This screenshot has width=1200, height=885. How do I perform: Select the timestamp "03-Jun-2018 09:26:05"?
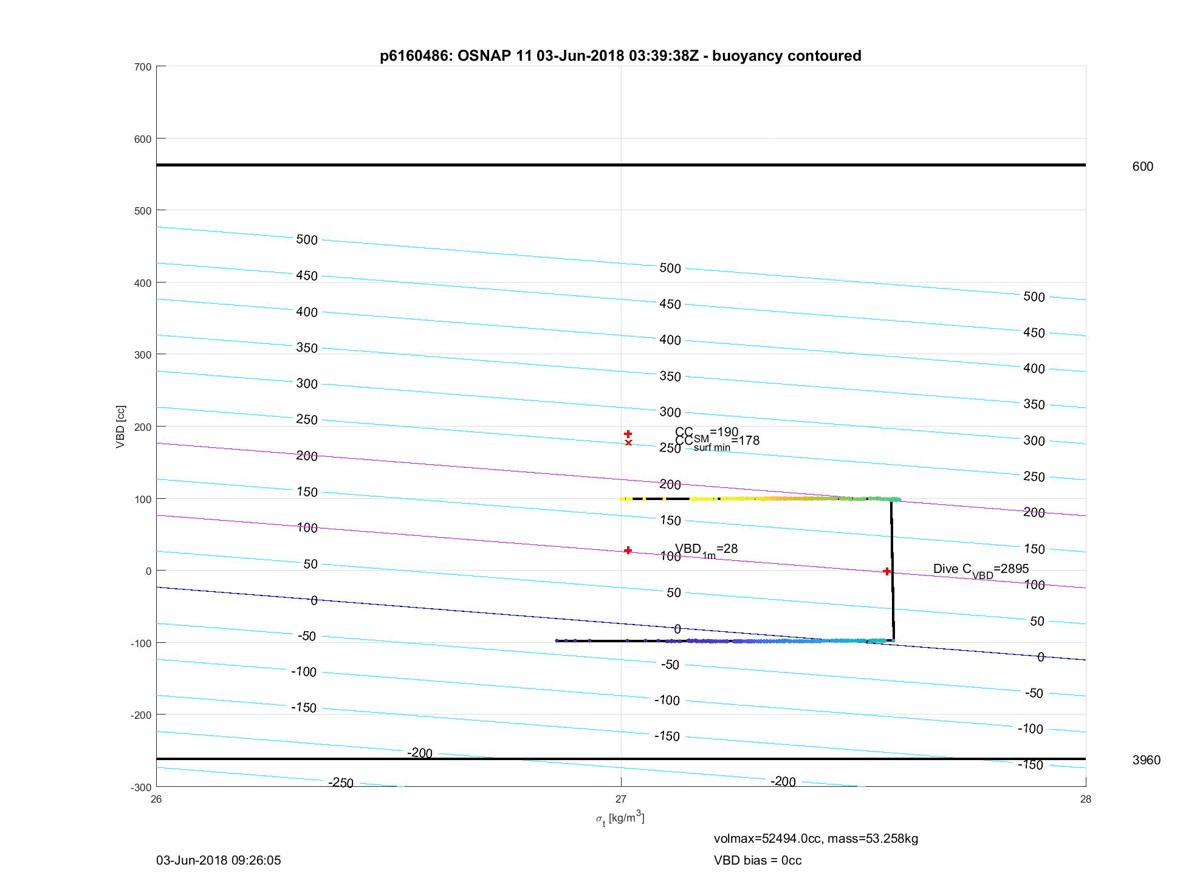click(217, 860)
